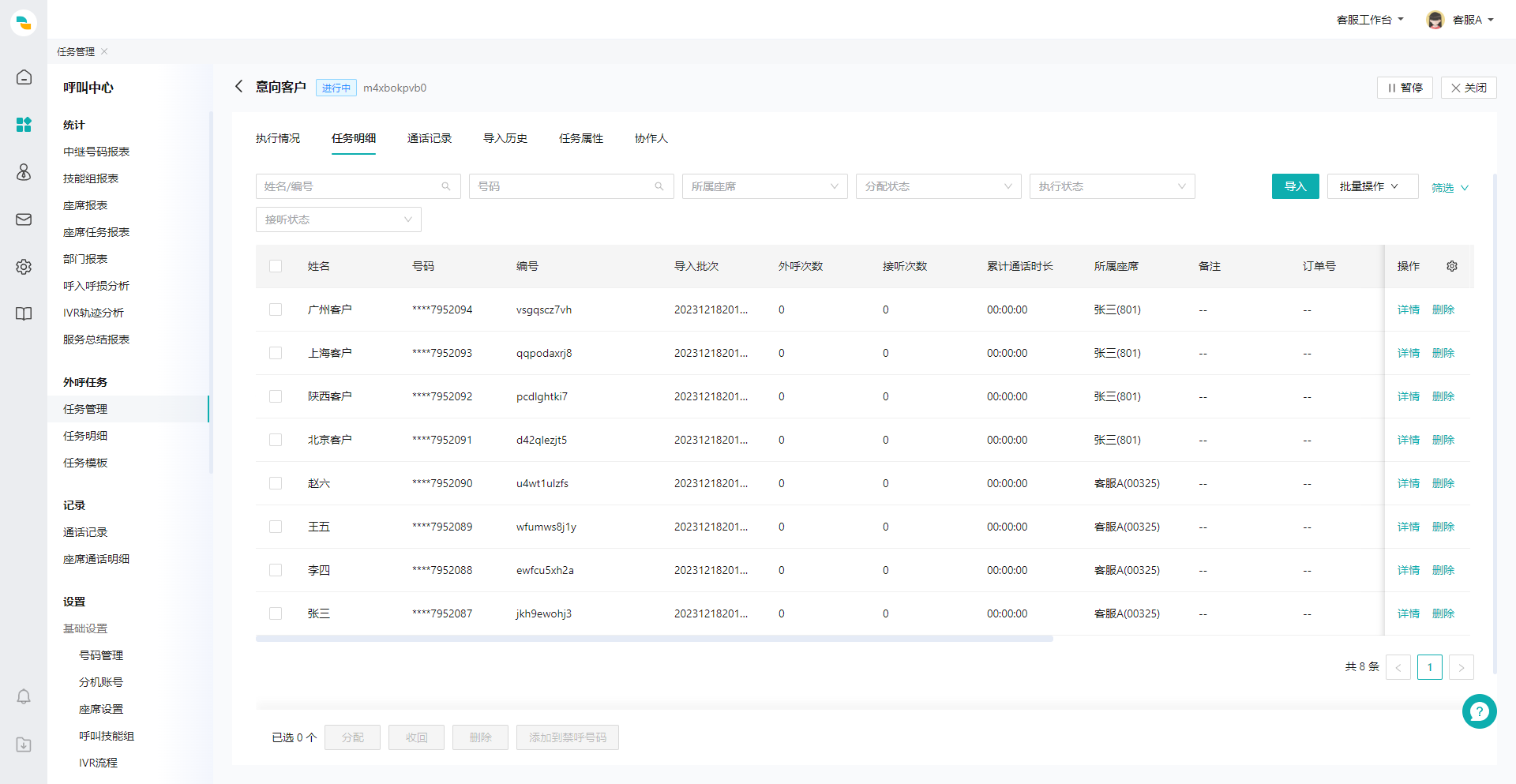Expand the 批量操作 dropdown button
Screen dimensions: 1516x784
(1372, 186)
